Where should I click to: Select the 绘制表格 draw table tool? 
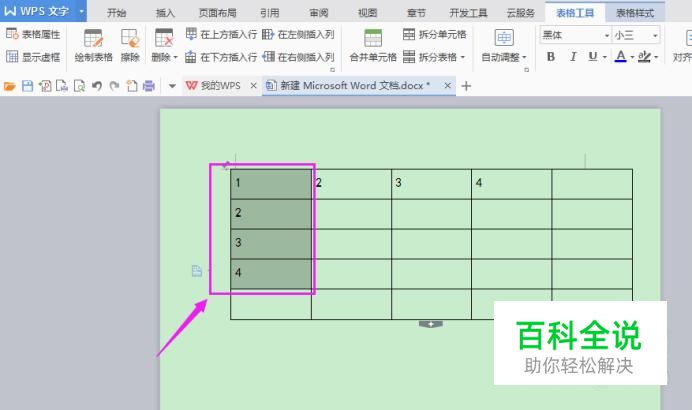(x=93, y=45)
